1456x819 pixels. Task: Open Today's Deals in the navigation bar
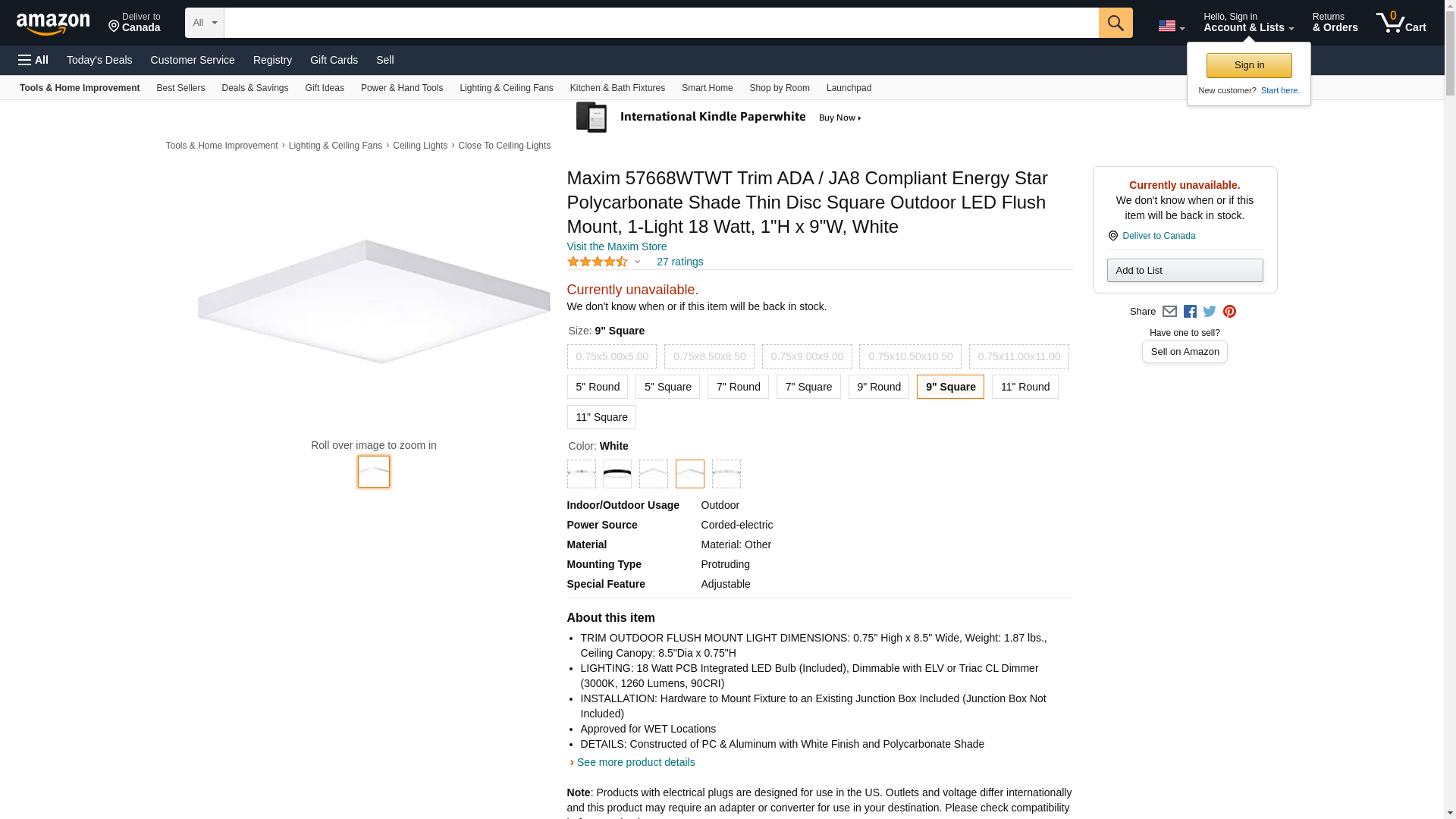tap(99, 60)
